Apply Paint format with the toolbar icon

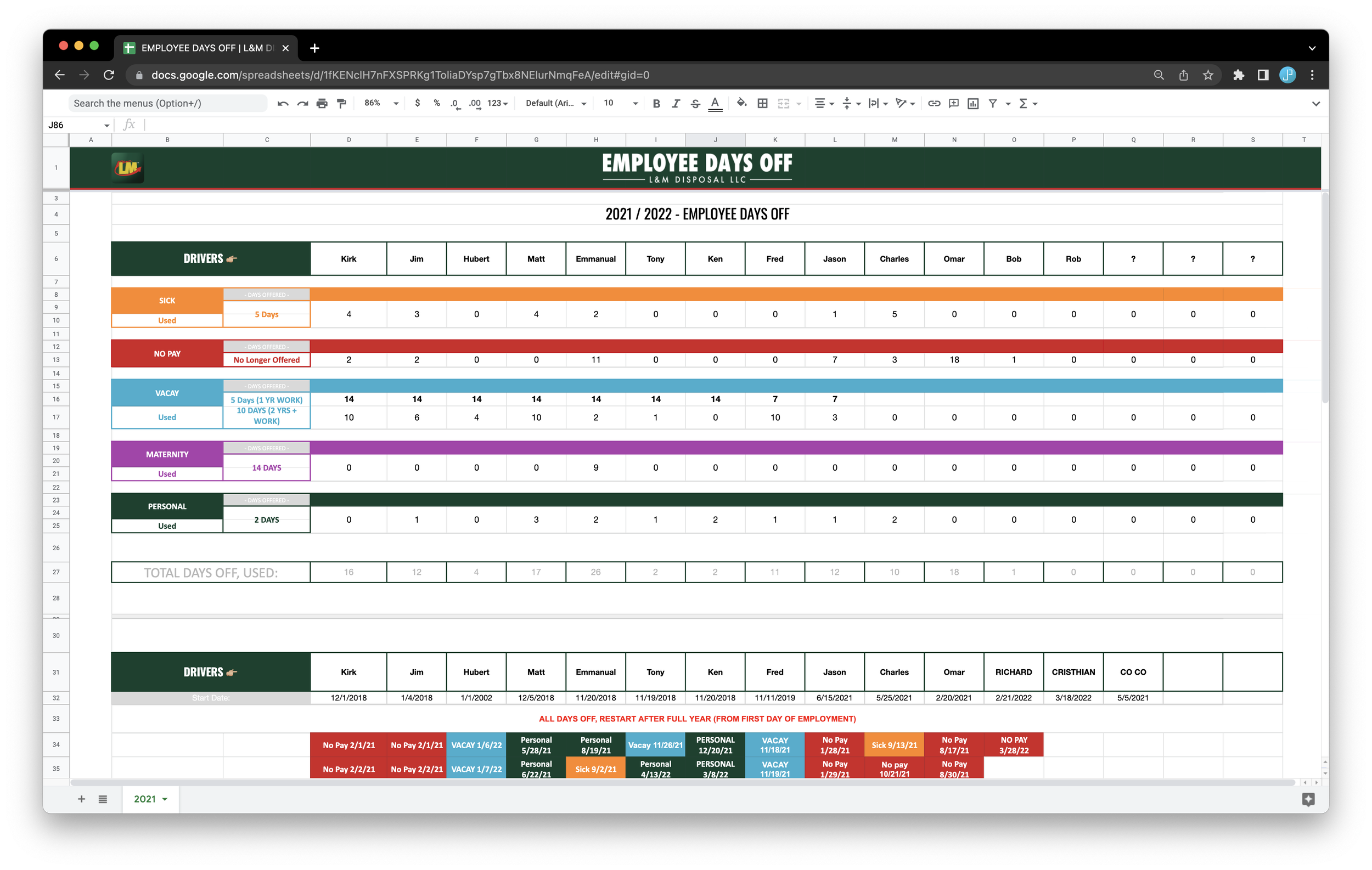[341, 103]
